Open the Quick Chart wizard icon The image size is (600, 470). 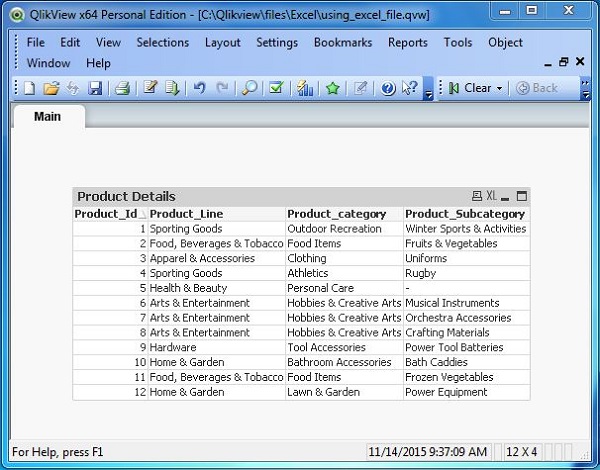point(305,88)
